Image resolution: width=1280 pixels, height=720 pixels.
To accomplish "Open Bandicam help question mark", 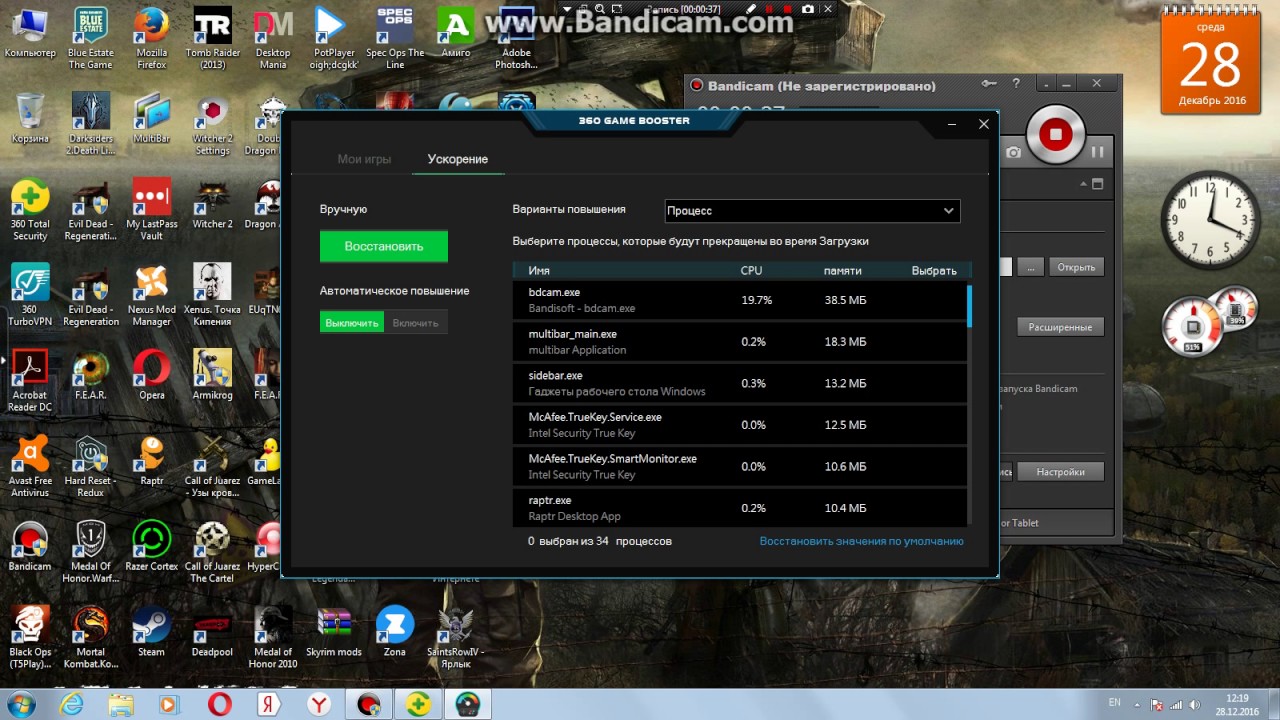I will [x=1017, y=85].
